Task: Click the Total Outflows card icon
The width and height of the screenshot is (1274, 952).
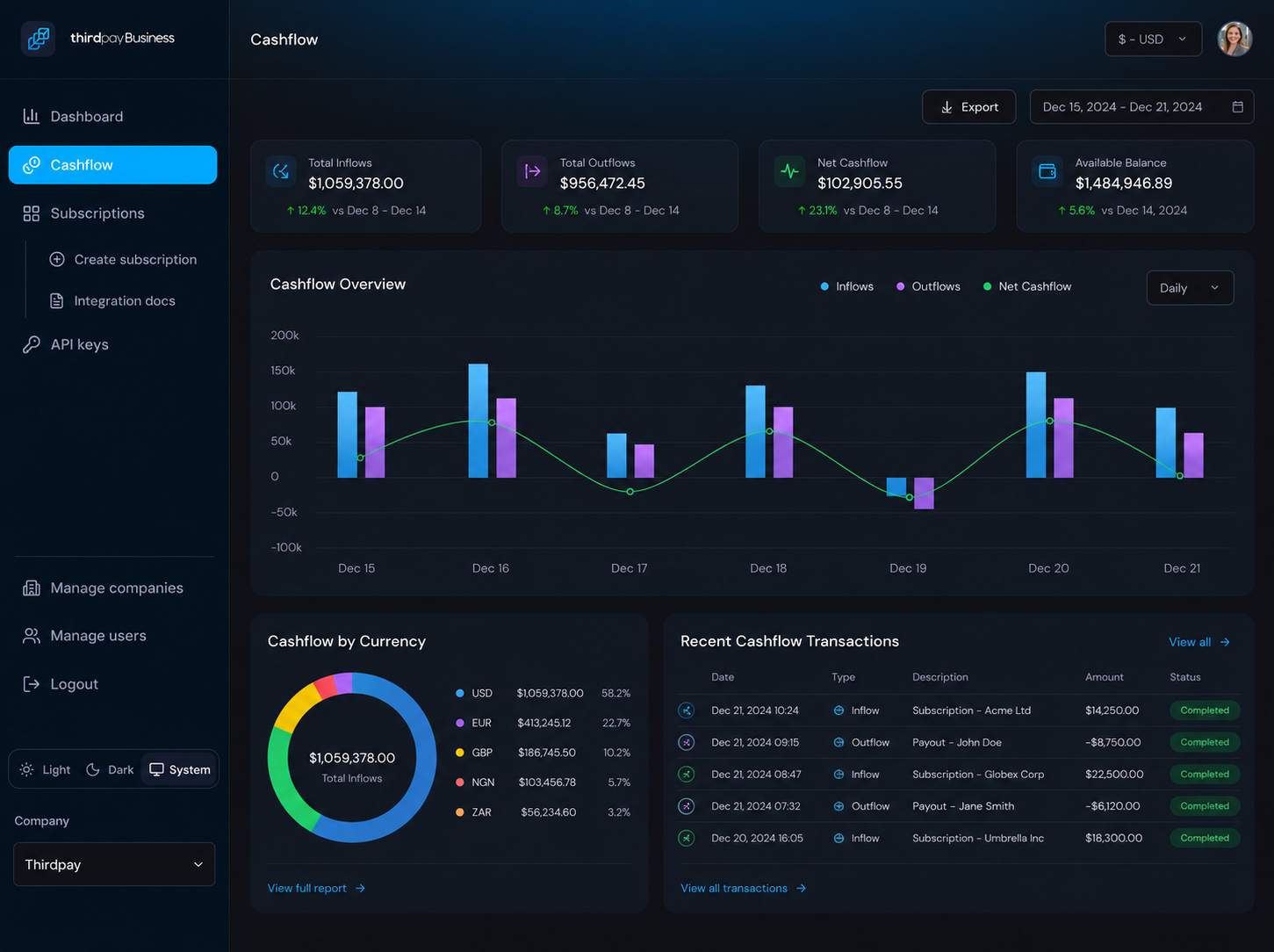Action: 532,171
